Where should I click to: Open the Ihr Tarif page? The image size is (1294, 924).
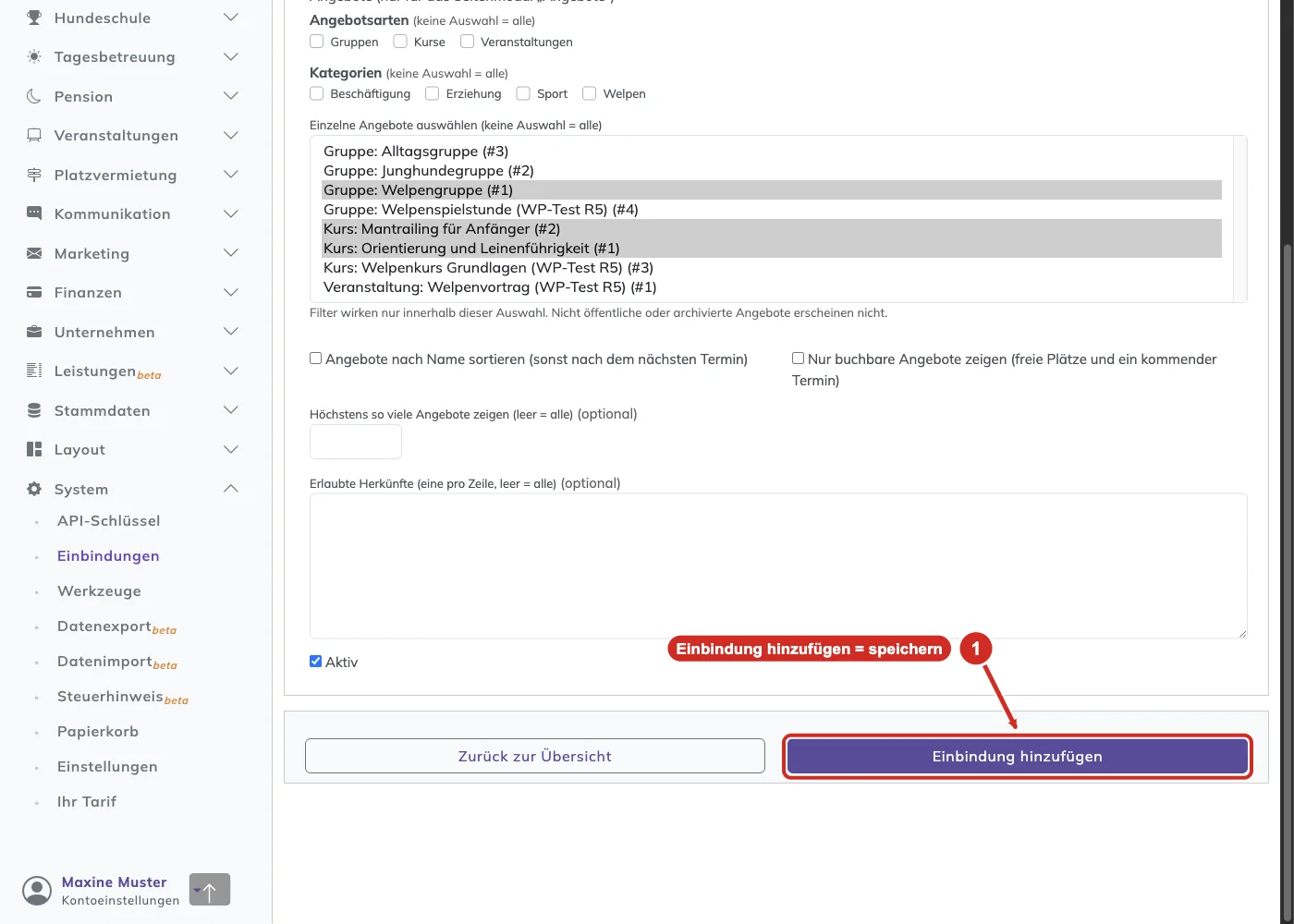point(87,802)
